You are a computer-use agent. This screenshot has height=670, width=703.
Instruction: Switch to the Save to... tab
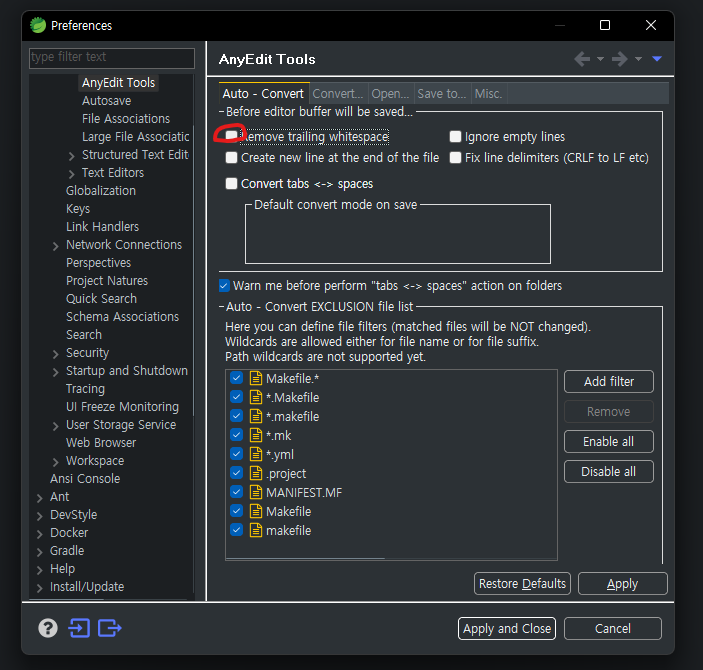click(x=442, y=93)
